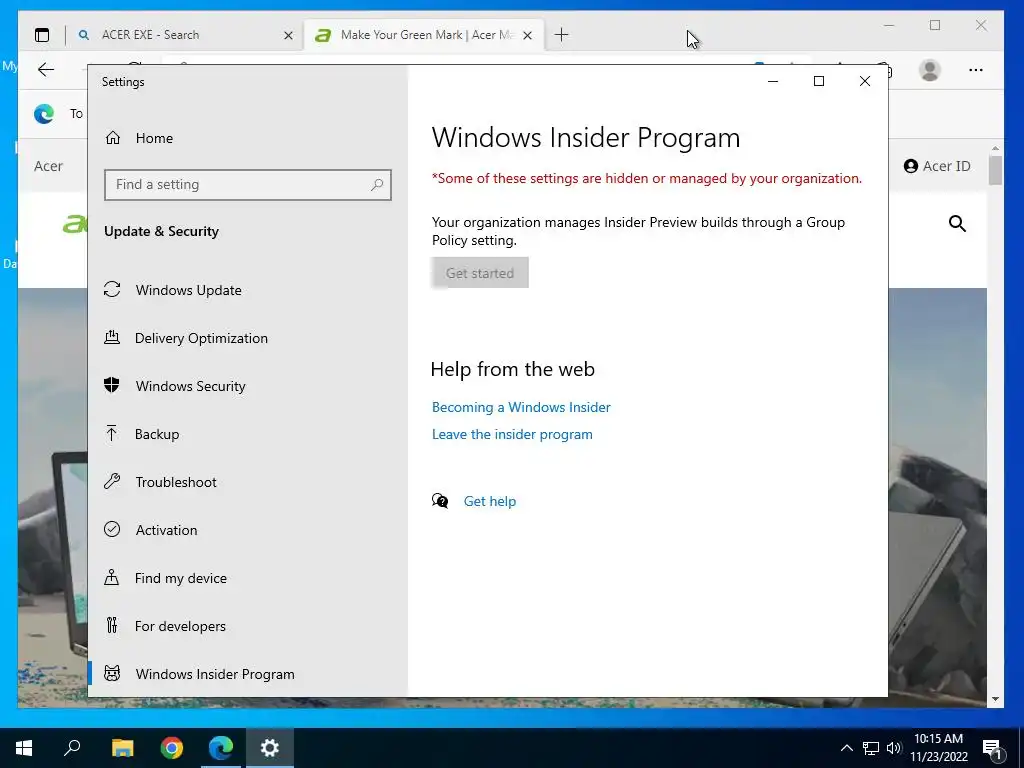Select Activation in sidebar

click(x=166, y=530)
